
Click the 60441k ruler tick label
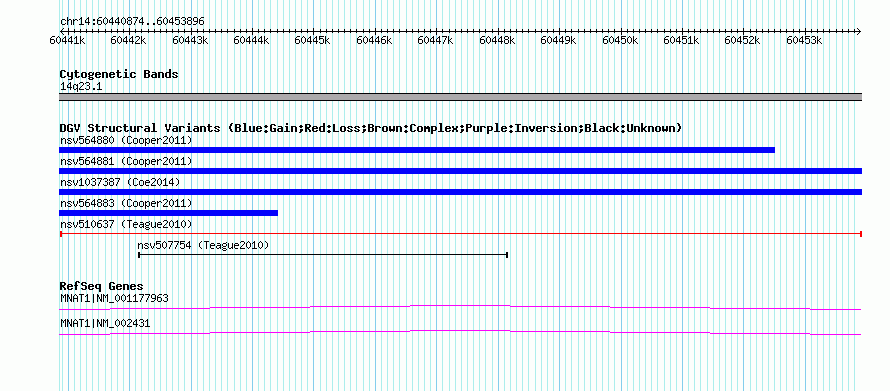click(67, 40)
